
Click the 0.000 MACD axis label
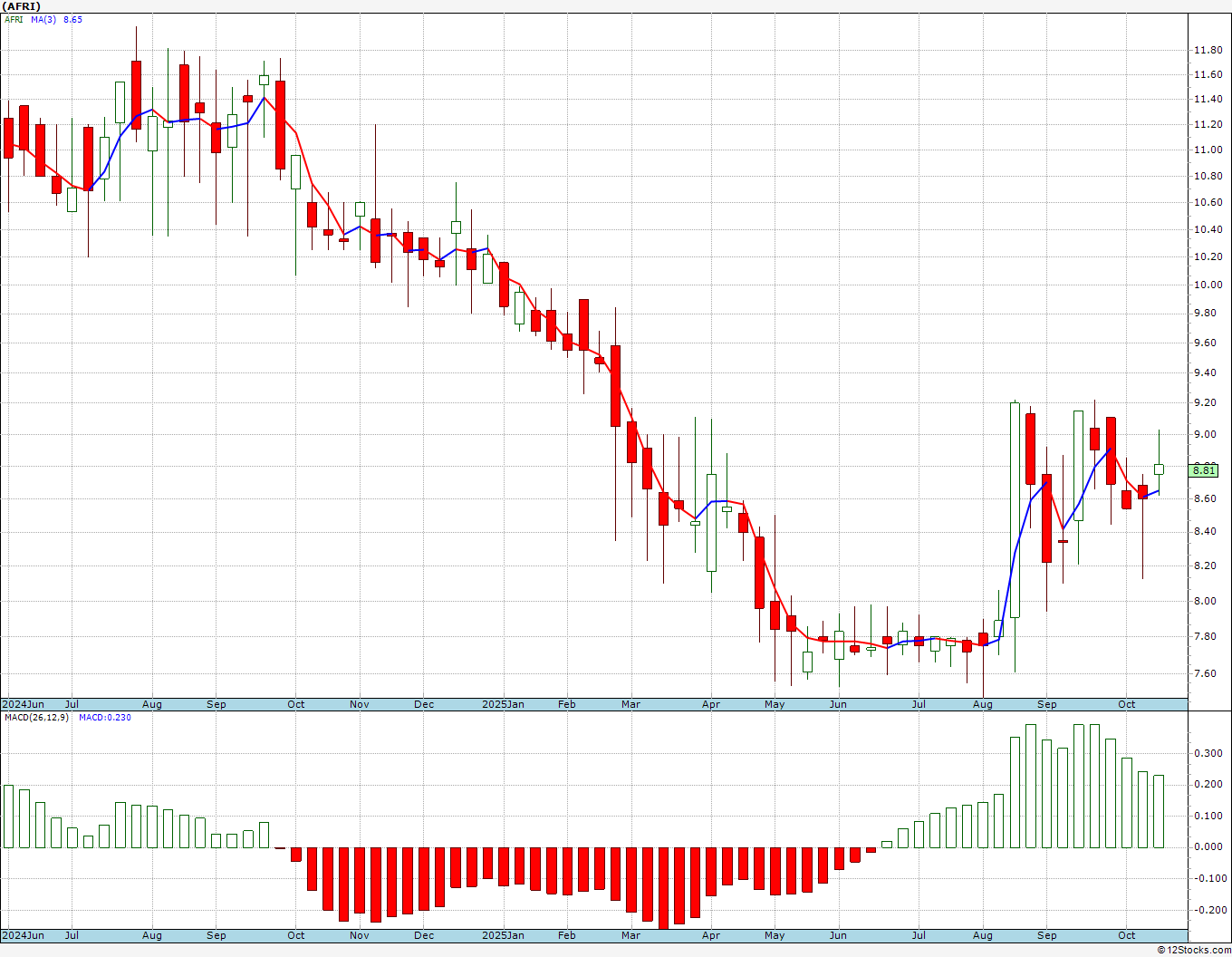tap(1208, 846)
